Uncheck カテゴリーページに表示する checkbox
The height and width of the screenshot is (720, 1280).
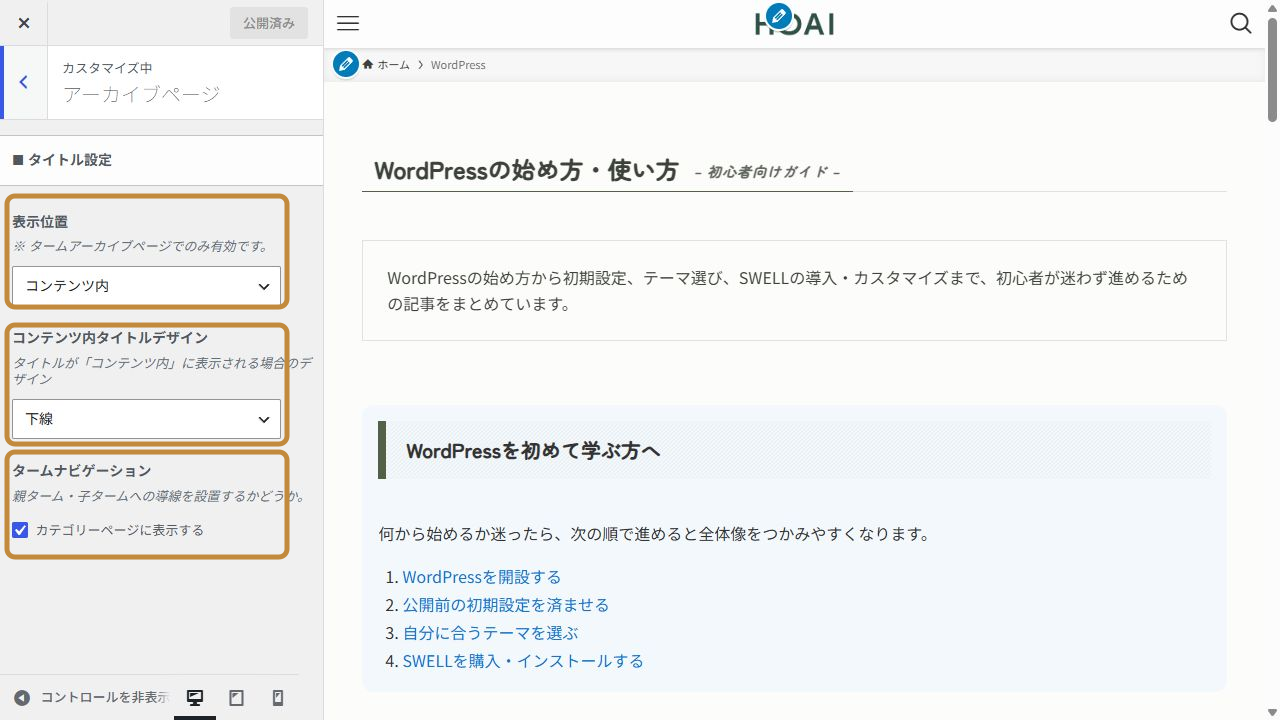click(x=20, y=530)
